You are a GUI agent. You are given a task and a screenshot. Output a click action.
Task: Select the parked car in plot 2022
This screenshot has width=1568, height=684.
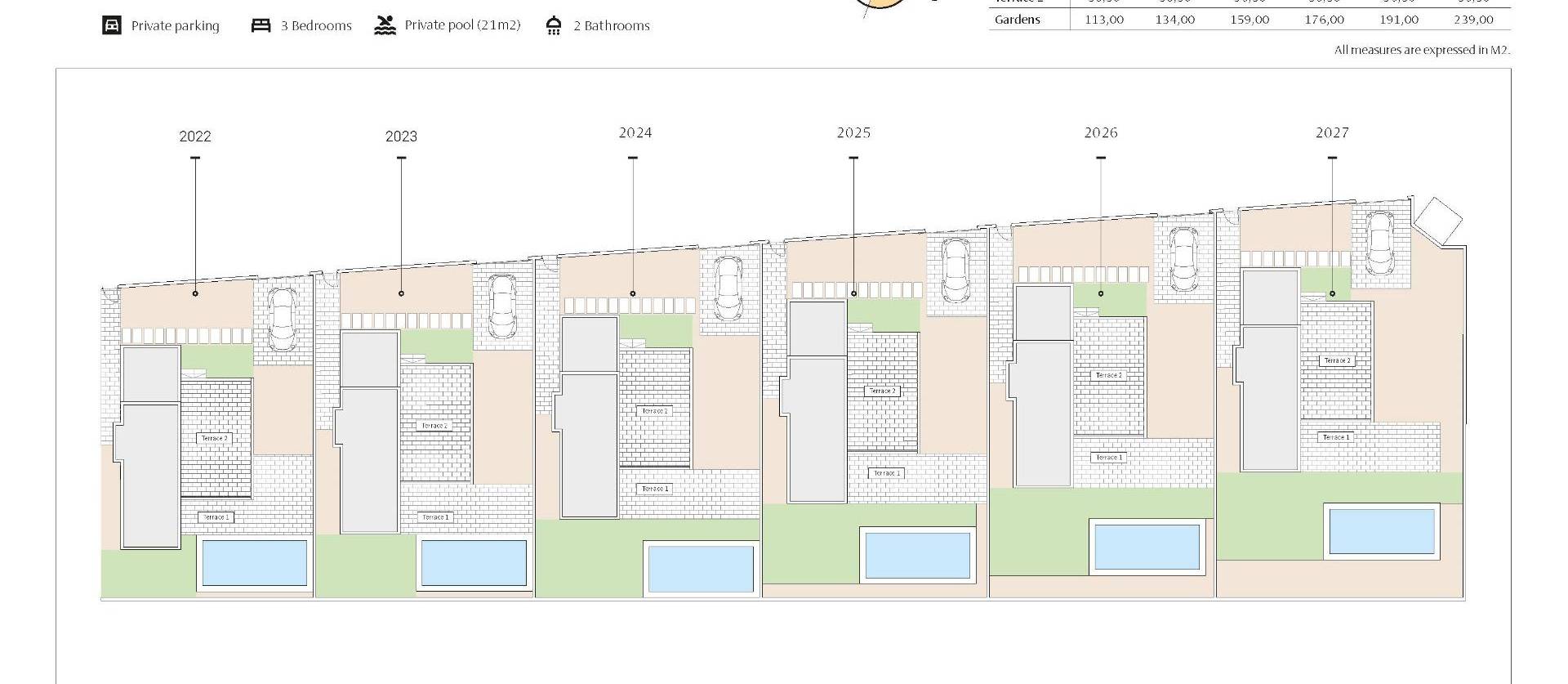tap(283, 319)
